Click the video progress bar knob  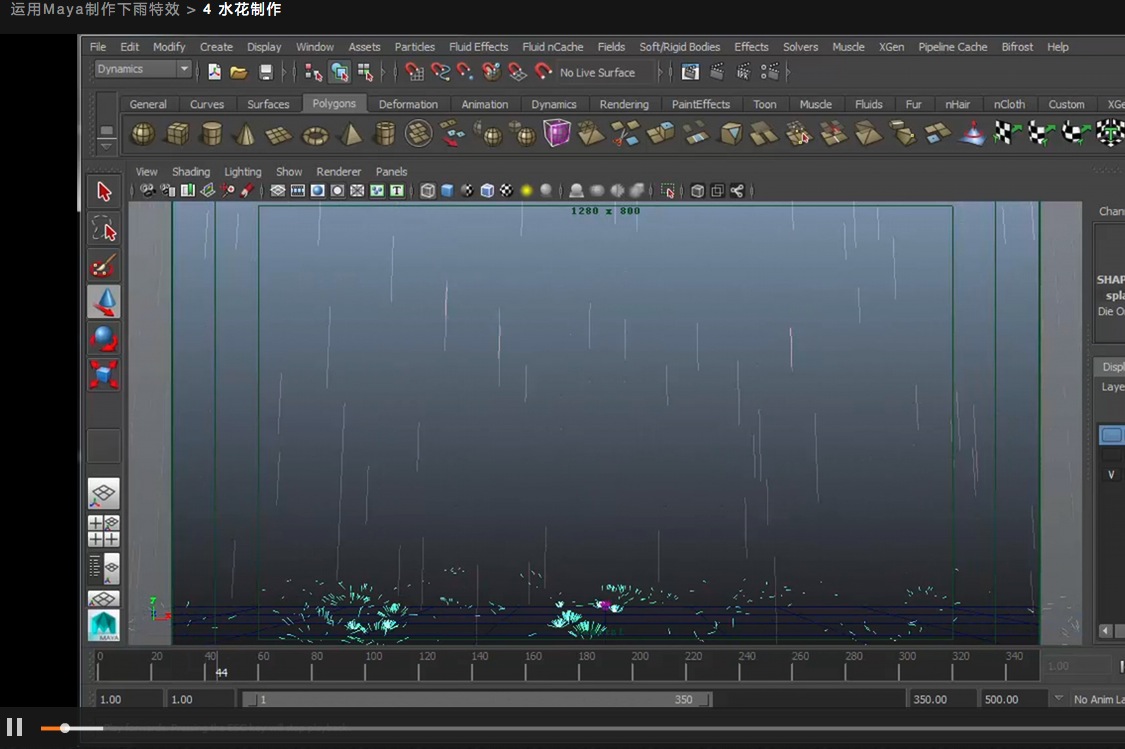click(65, 728)
